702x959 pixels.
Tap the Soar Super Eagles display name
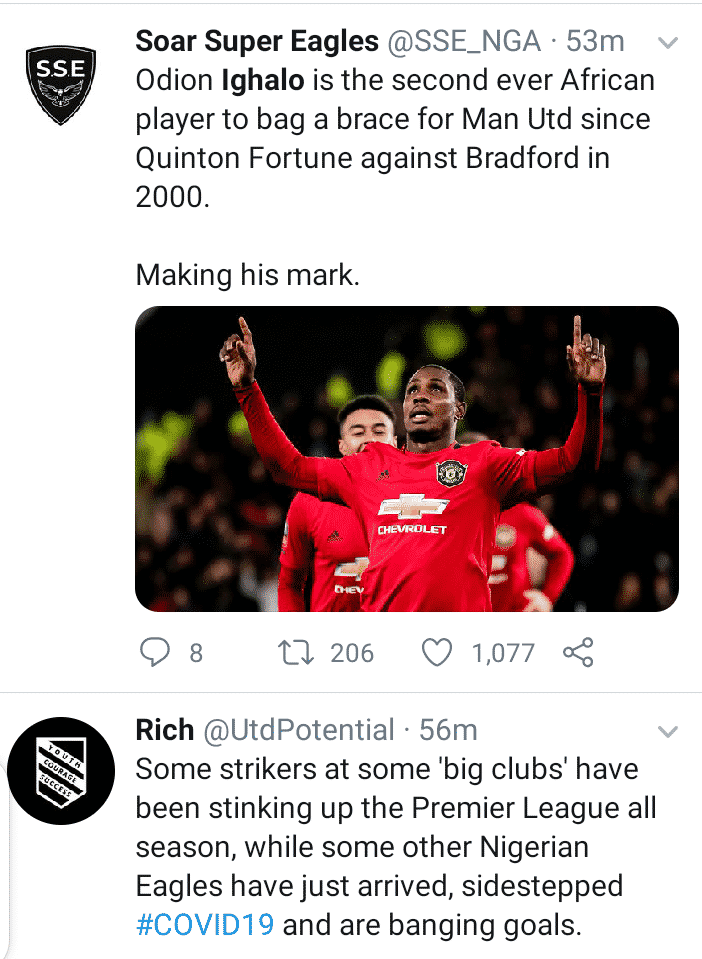click(x=257, y=42)
